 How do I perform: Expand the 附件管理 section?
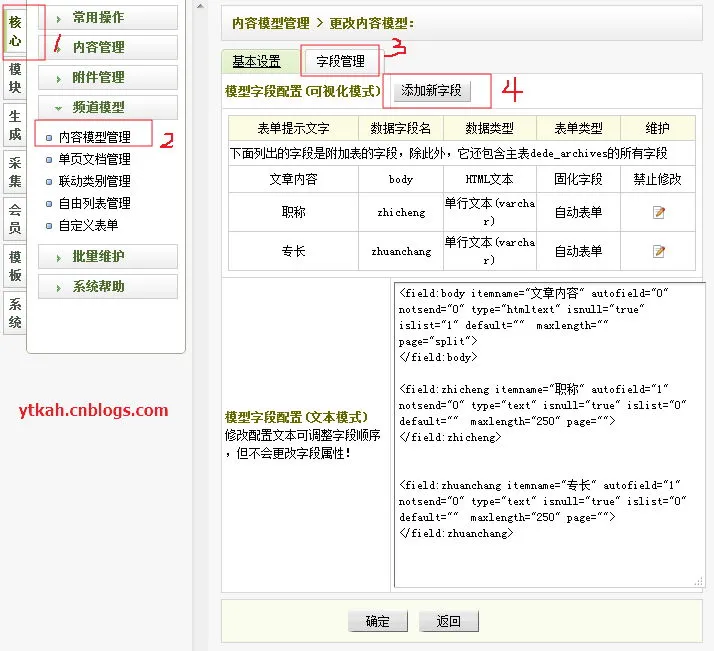pos(108,78)
